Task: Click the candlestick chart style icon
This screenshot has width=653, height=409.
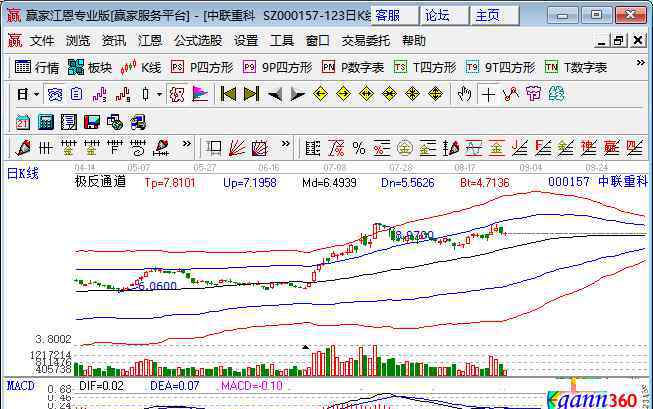Action: (x=145, y=95)
